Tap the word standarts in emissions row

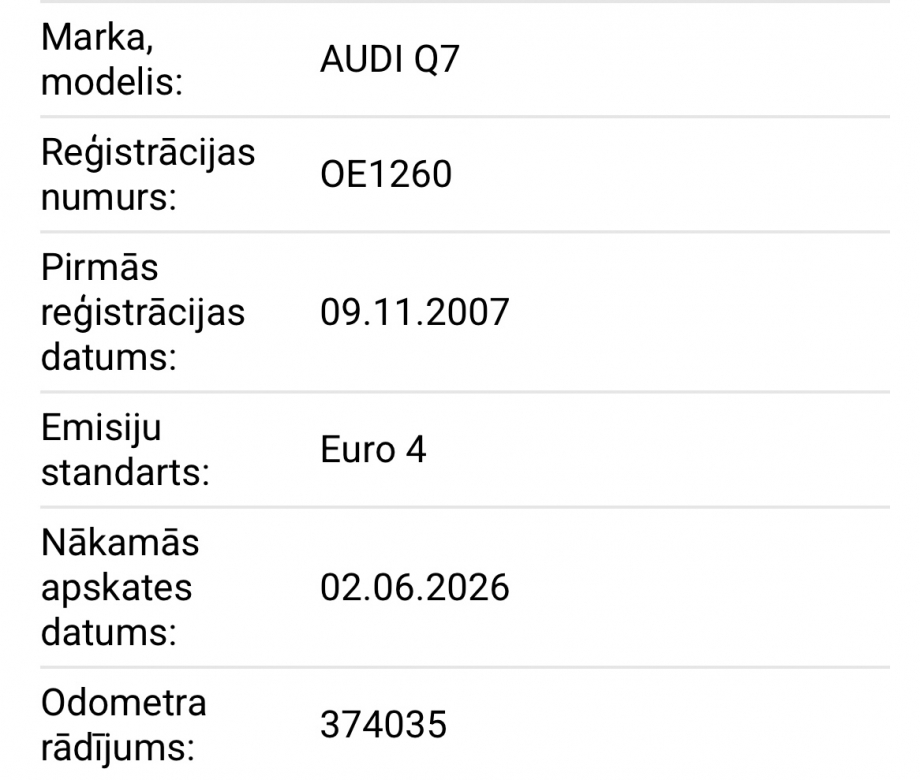(125, 472)
